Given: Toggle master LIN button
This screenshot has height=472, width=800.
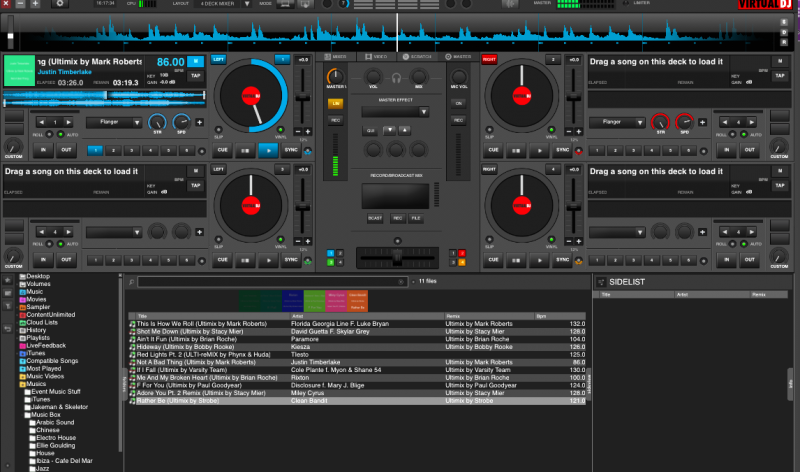Looking at the screenshot, I should coord(336,104).
